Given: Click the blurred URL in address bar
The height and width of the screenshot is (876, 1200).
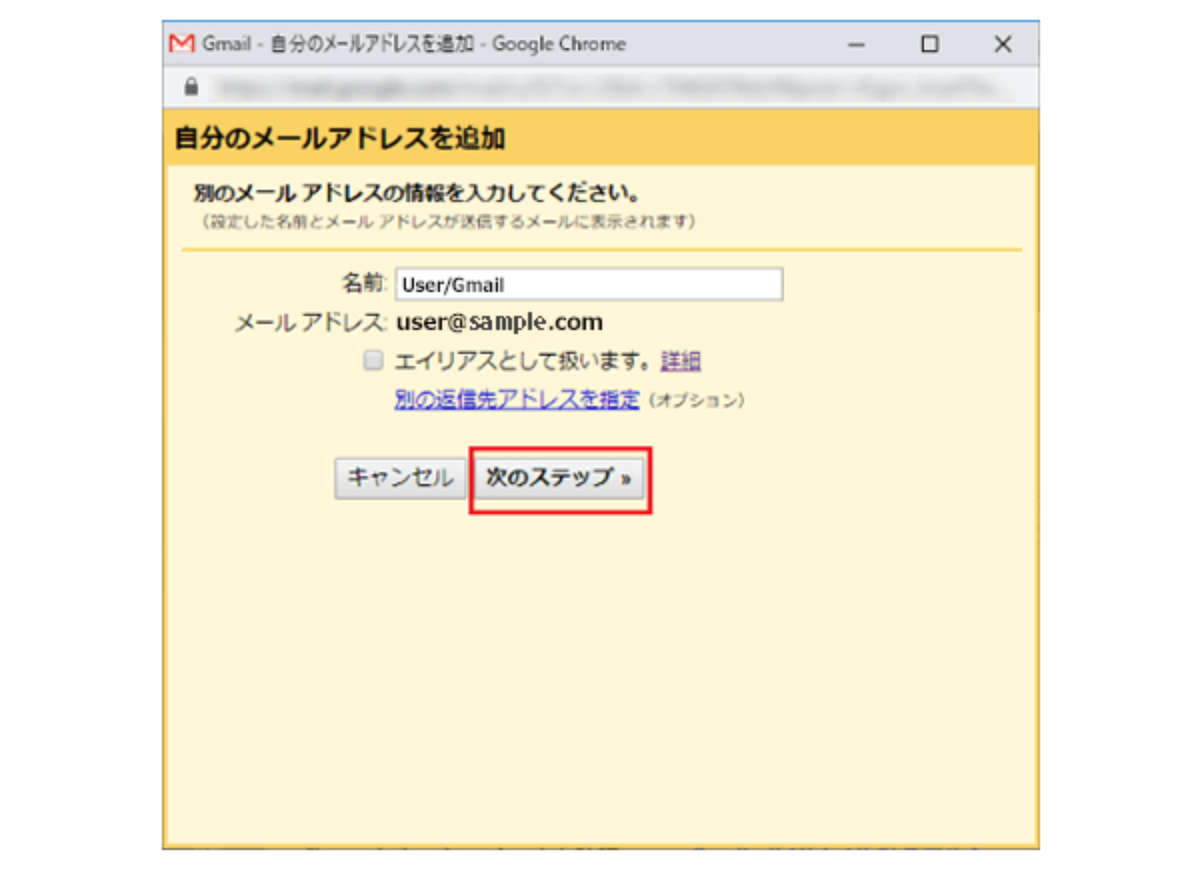Looking at the screenshot, I should (610, 88).
